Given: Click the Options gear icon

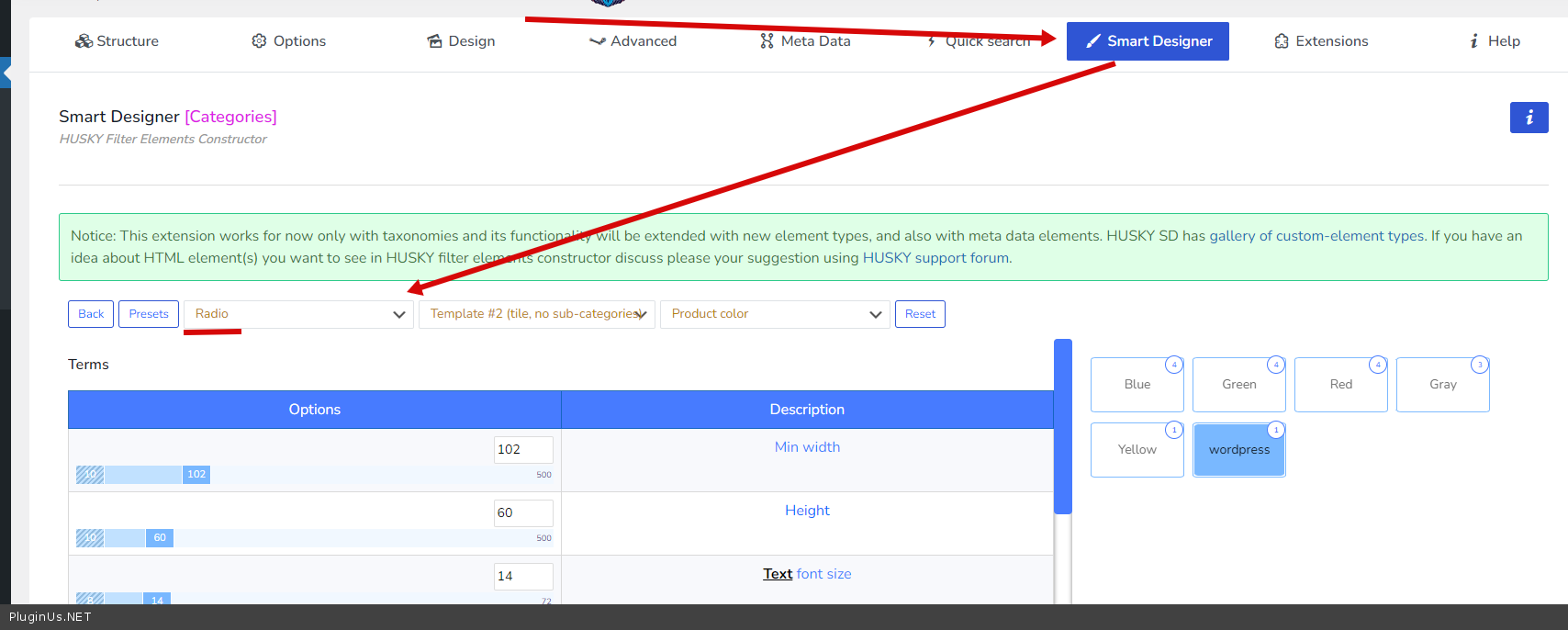Looking at the screenshot, I should tap(259, 41).
